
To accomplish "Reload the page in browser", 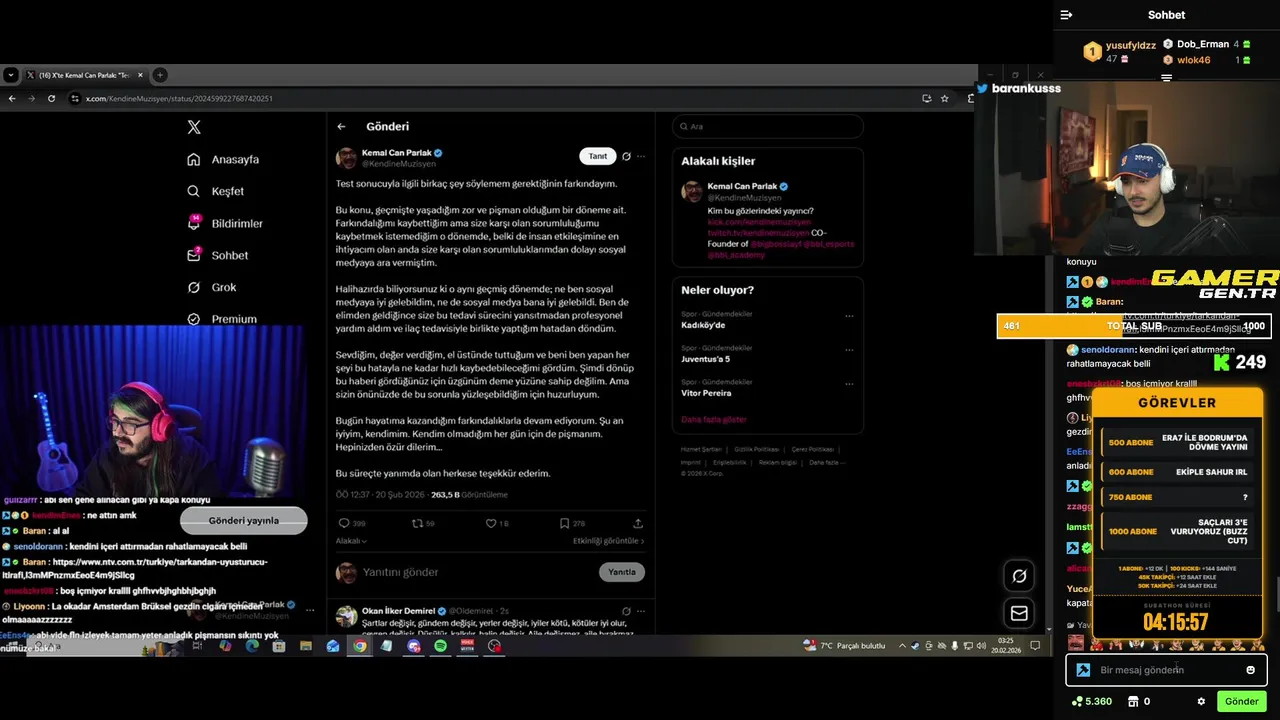I will point(51,98).
